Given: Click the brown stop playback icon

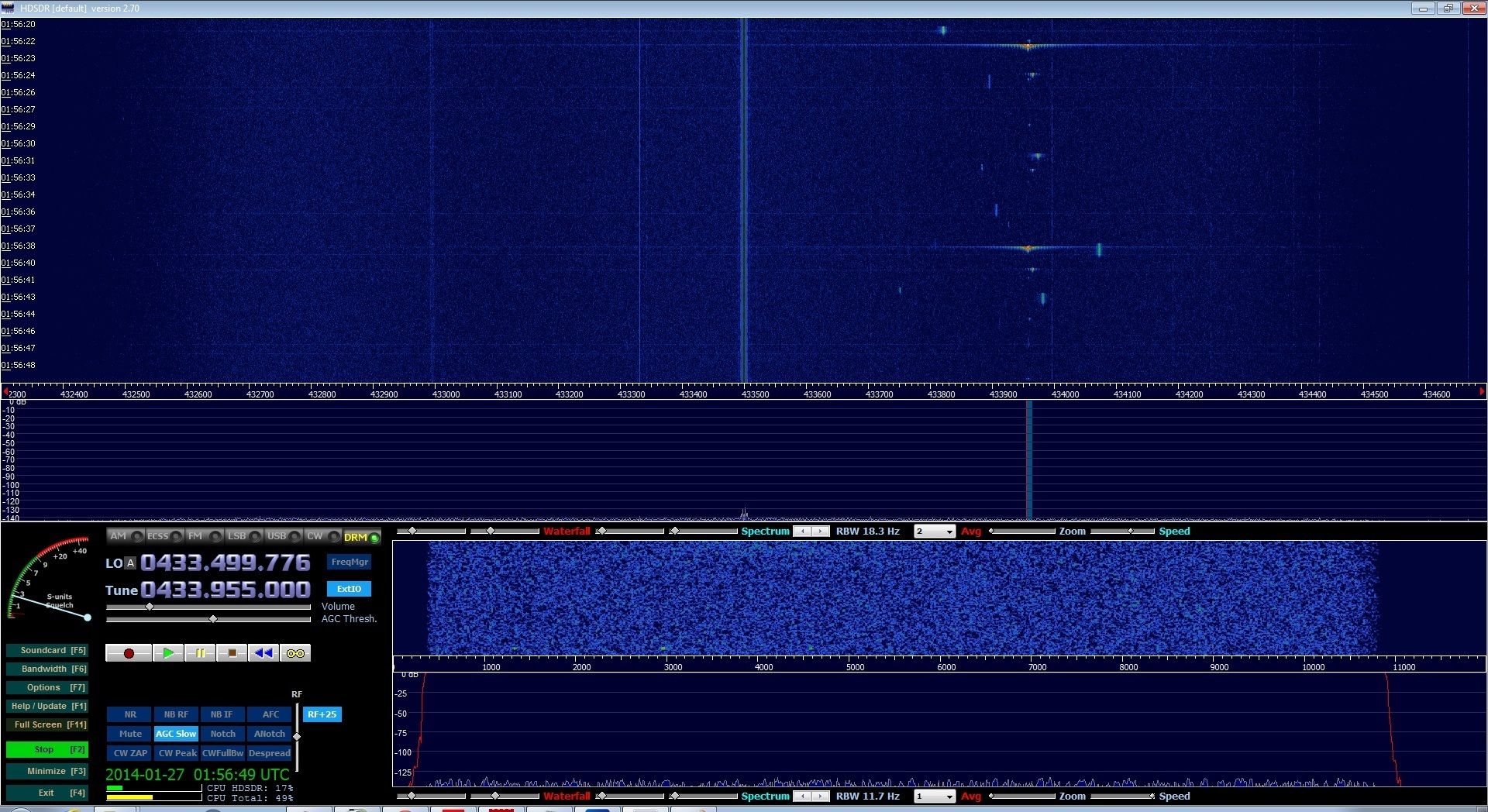Looking at the screenshot, I should click(x=232, y=653).
